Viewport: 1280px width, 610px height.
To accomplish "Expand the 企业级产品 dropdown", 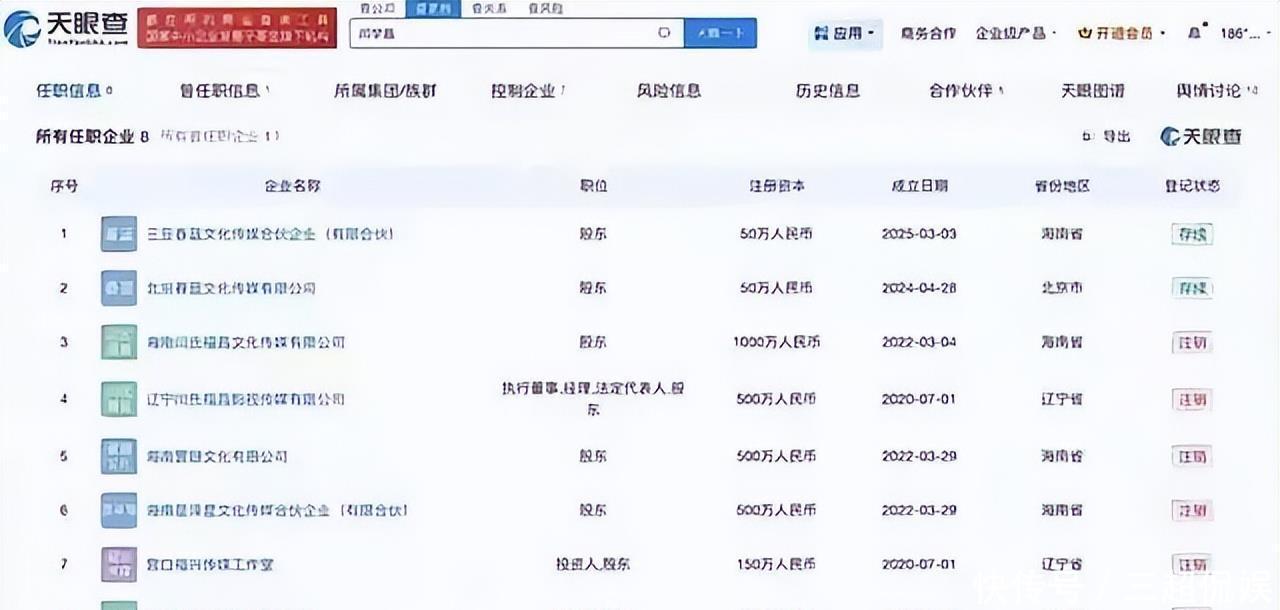I will [1016, 33].
